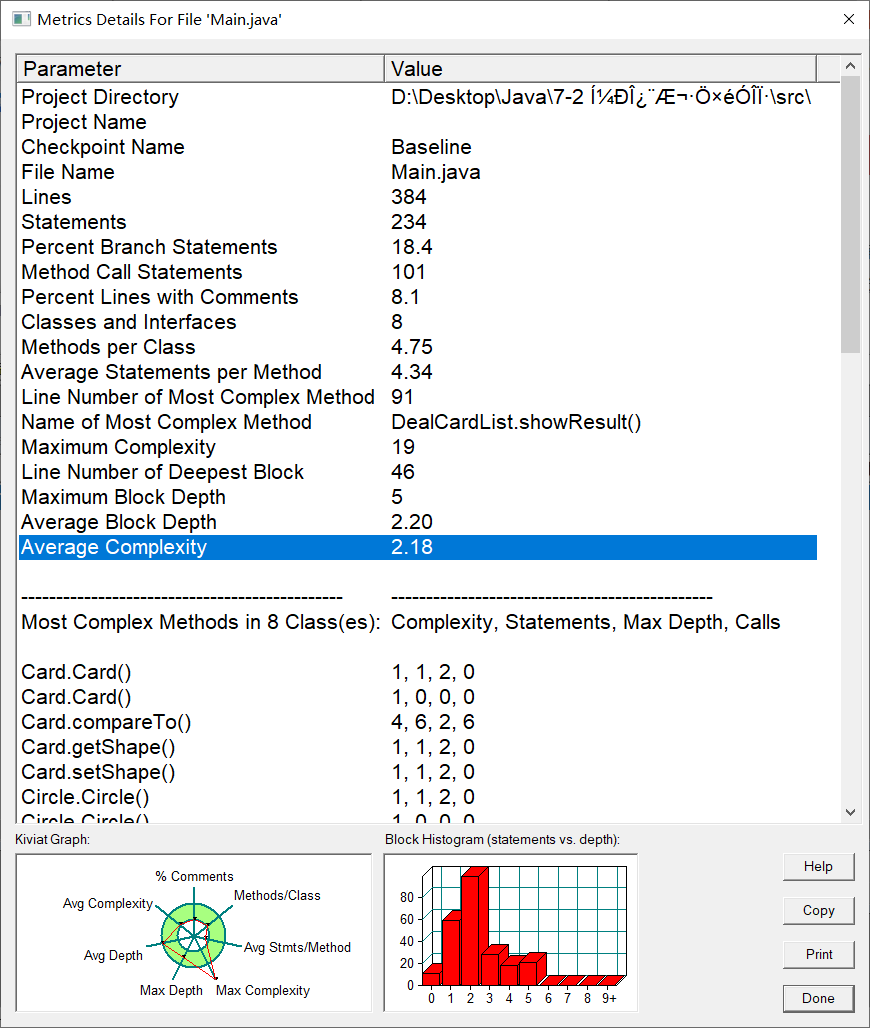The image size is (870, 1028).
Task: Select Percent Branch Statements row
Action: 418,247
